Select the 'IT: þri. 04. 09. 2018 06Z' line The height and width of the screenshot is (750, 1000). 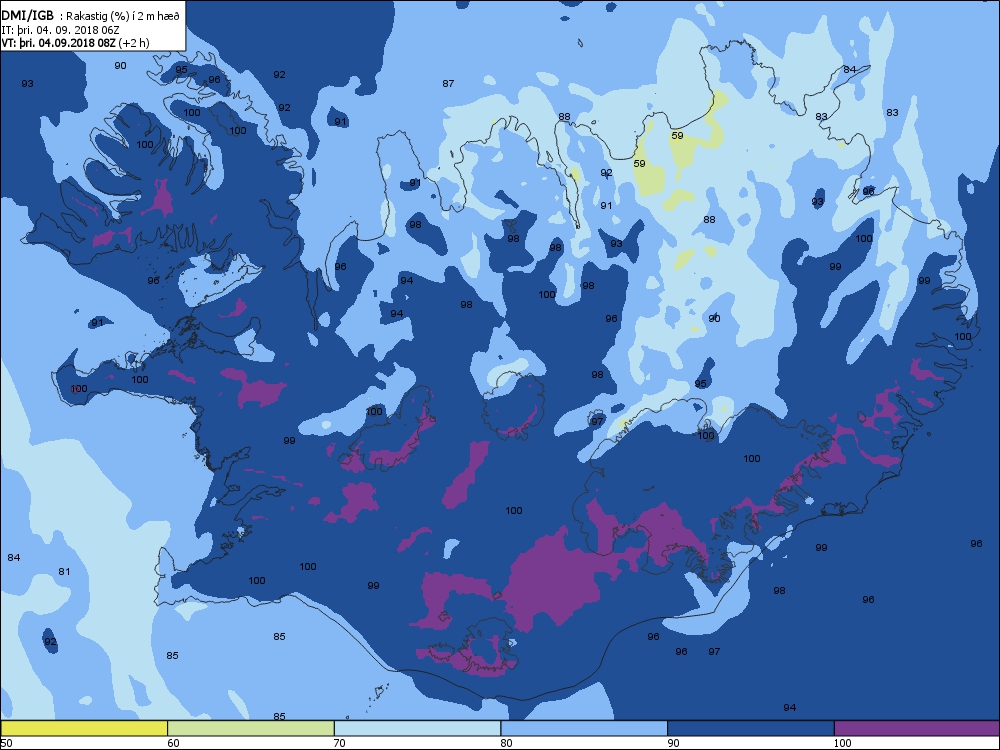(61, 30)
